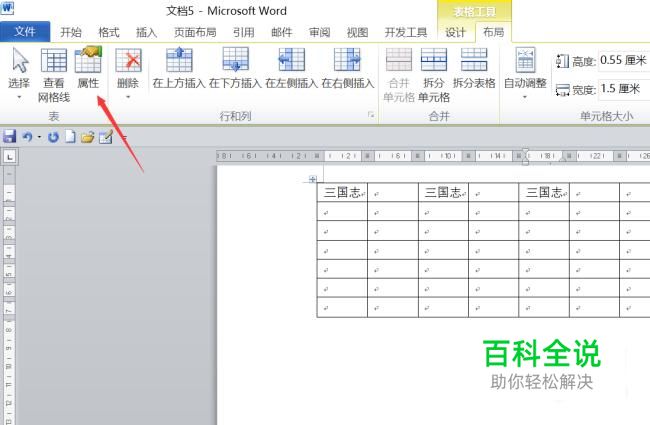This screenshot has width=650, height=425.
Task: Click the second 三国志 table cell
Action: tap(443, 192)
